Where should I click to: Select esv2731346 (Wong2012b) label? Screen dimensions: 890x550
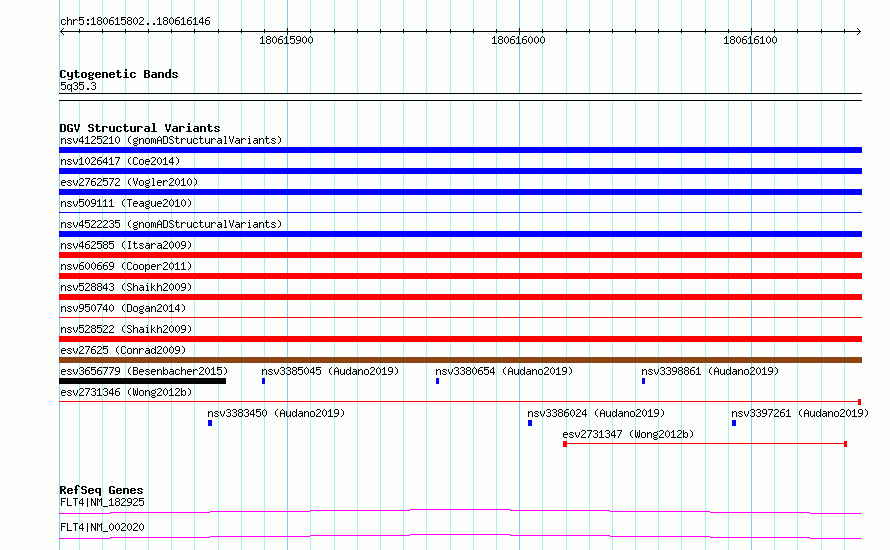[126, 392]
